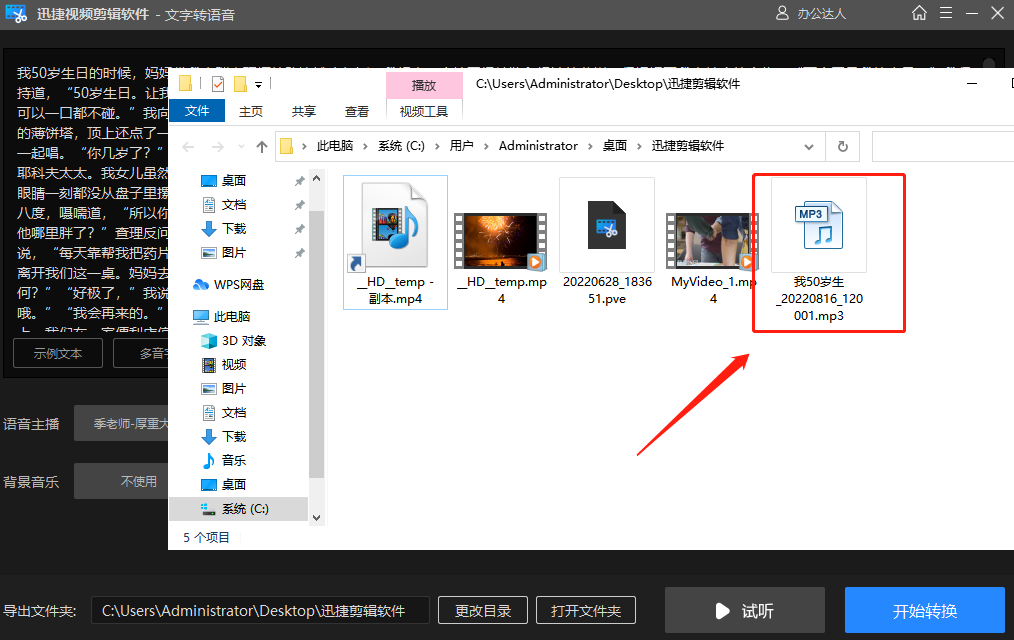Select the 20220628_183651.pve project file
The image size is (1014, 640).
point(607,242)
